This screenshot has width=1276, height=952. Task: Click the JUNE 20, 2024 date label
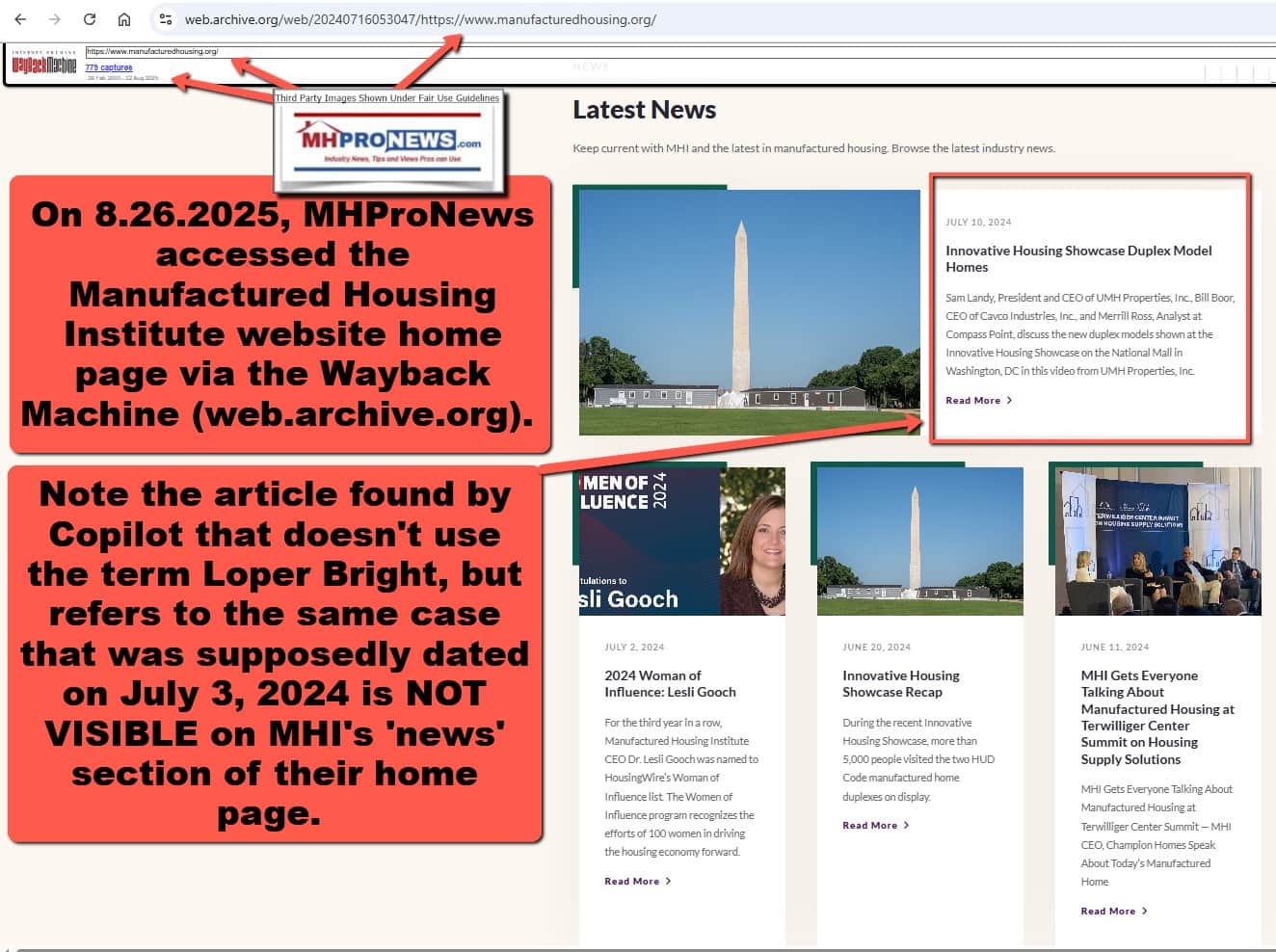click(876, 647)
